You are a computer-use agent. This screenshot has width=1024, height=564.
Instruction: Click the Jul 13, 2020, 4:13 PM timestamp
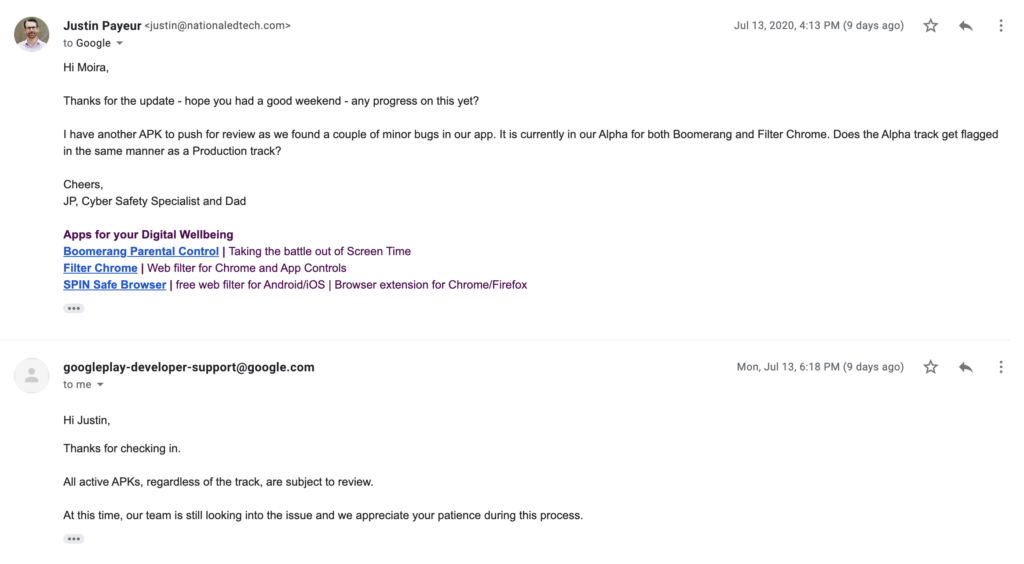(x=818, y=26)
